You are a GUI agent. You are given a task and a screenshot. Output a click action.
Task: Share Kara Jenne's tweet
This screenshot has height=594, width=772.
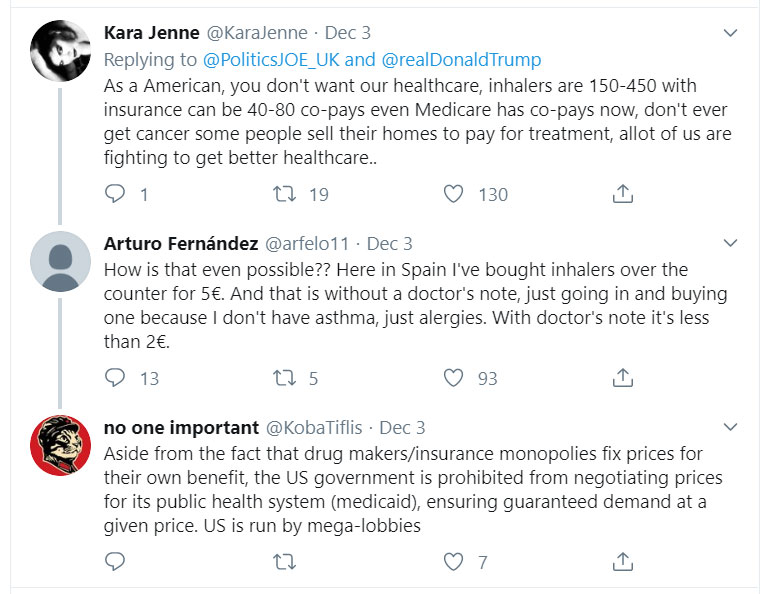pyautogui.click(x=622, y=194)
